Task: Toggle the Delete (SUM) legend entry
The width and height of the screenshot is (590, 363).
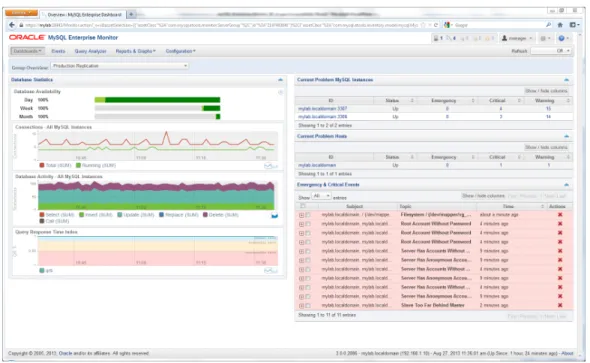Action: (220, 215)
